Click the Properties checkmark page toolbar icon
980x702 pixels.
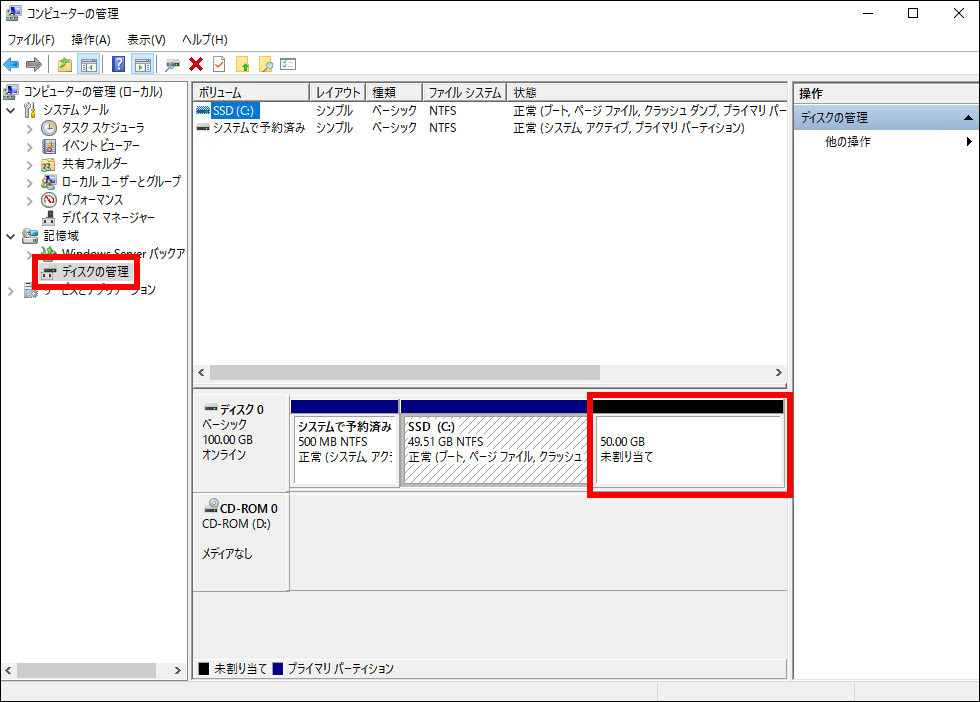point(218,65)
